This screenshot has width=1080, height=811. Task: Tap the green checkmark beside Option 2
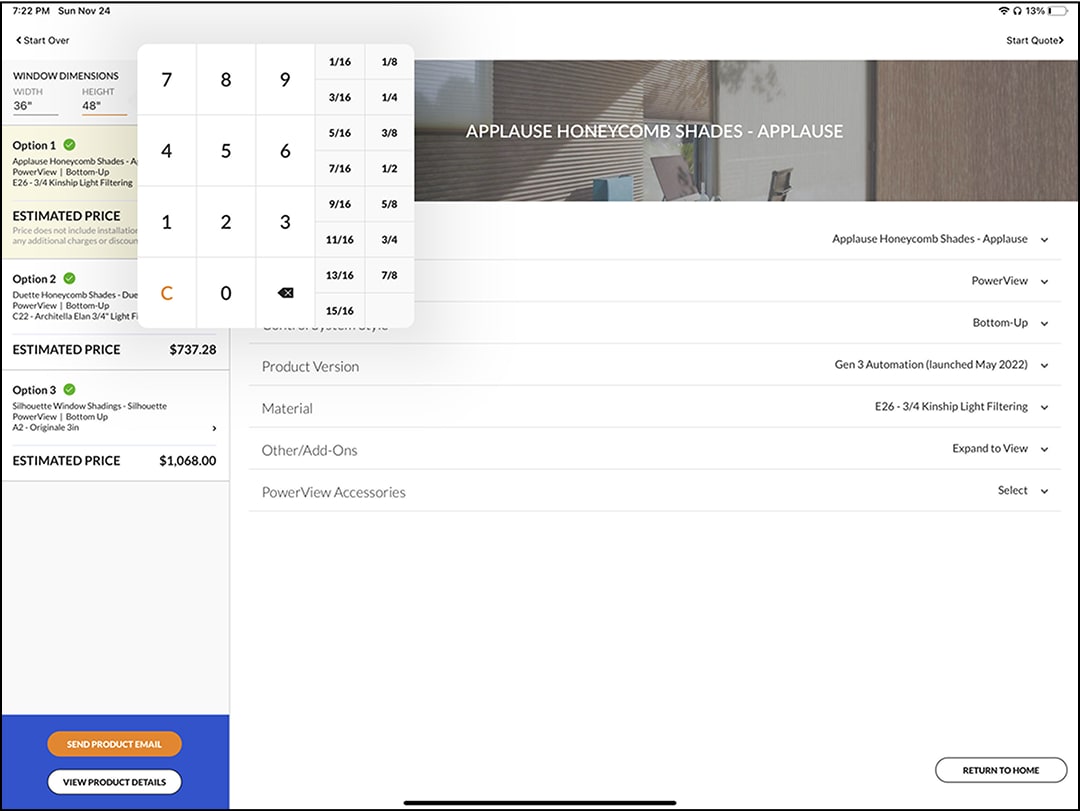pyautogui.click(x=70, y=278)
